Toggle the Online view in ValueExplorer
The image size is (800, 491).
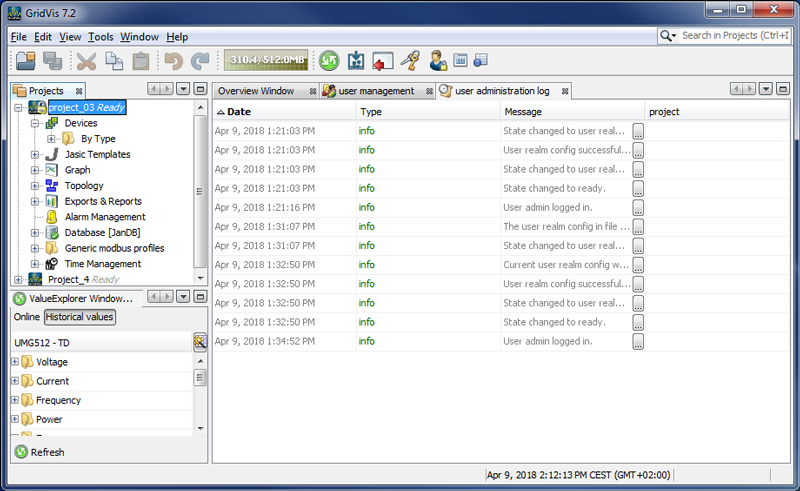pos(26,317)
